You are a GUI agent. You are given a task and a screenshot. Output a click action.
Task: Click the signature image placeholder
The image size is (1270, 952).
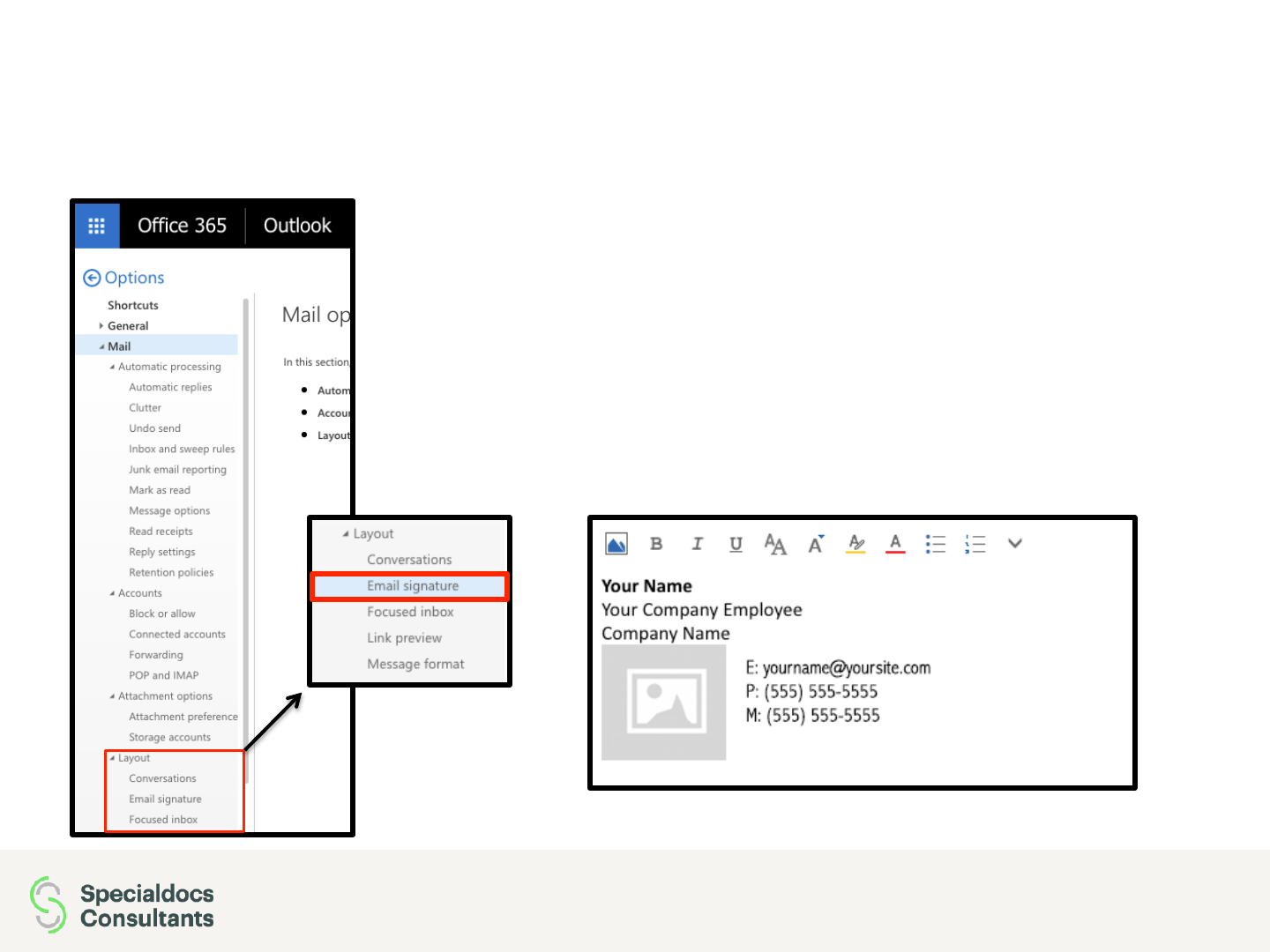664,703
